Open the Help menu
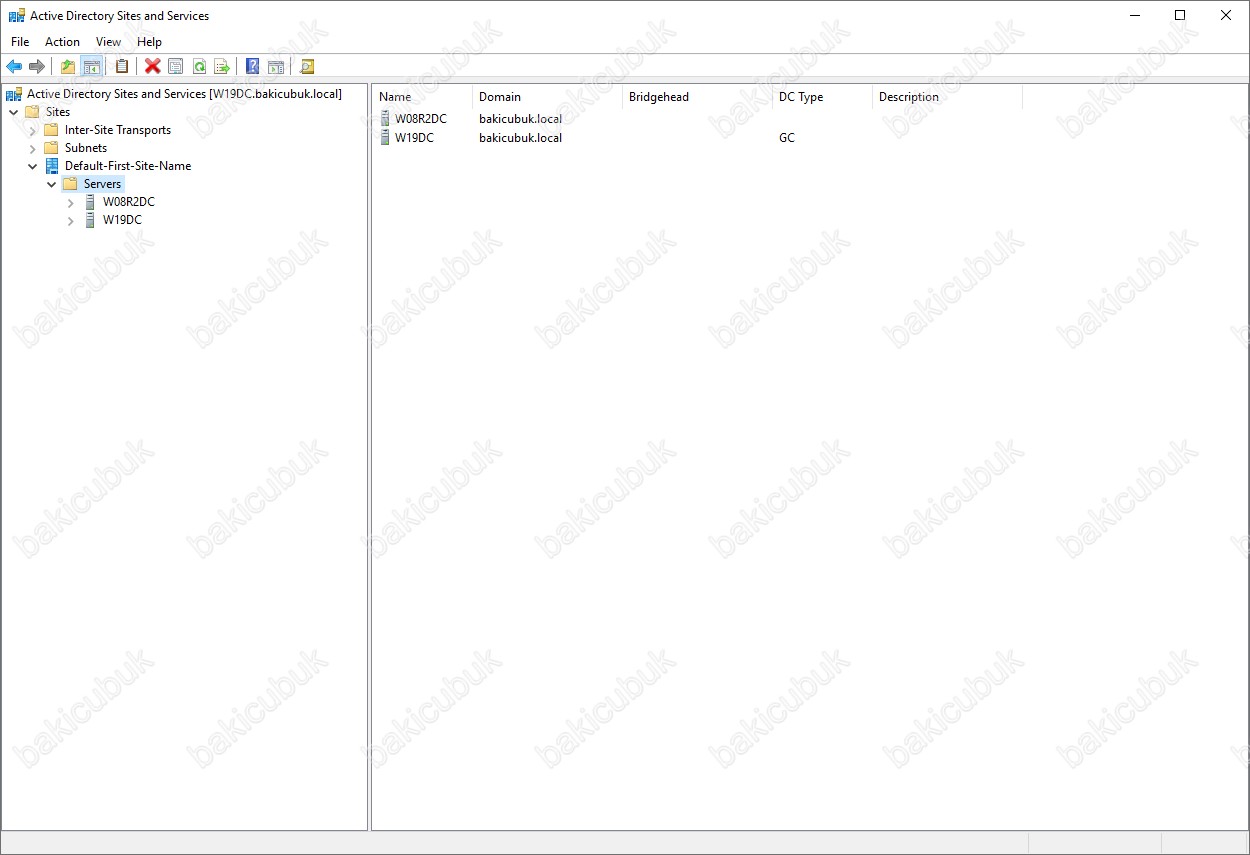The height and width of the screenshot is (855, 1250). pos(149,42)
